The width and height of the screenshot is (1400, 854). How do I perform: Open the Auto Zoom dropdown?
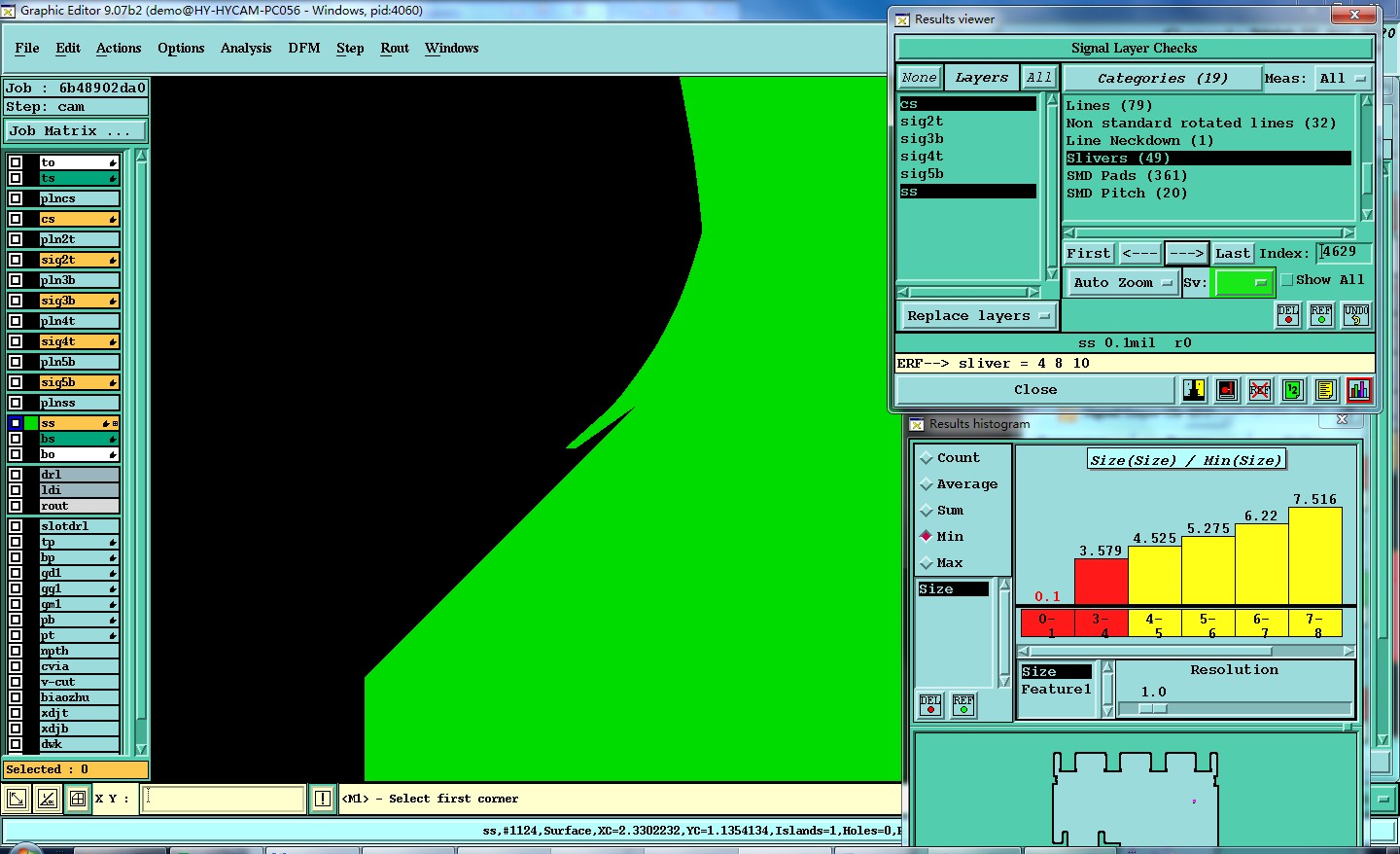[1122, 283]
